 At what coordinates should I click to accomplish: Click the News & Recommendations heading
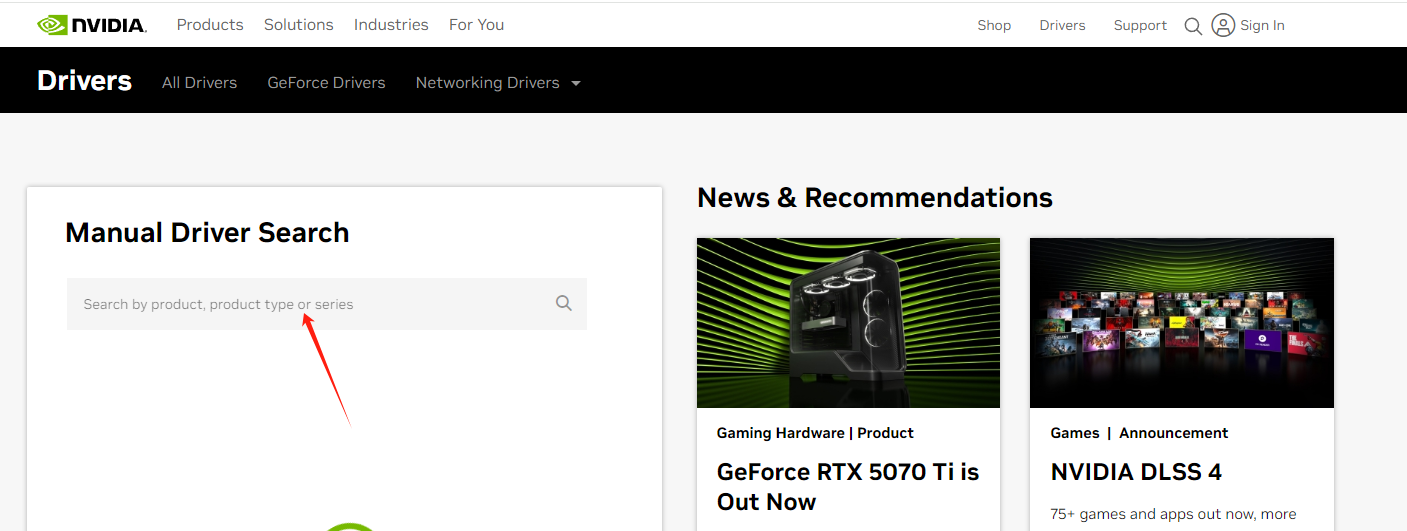[x=875, y=198]
